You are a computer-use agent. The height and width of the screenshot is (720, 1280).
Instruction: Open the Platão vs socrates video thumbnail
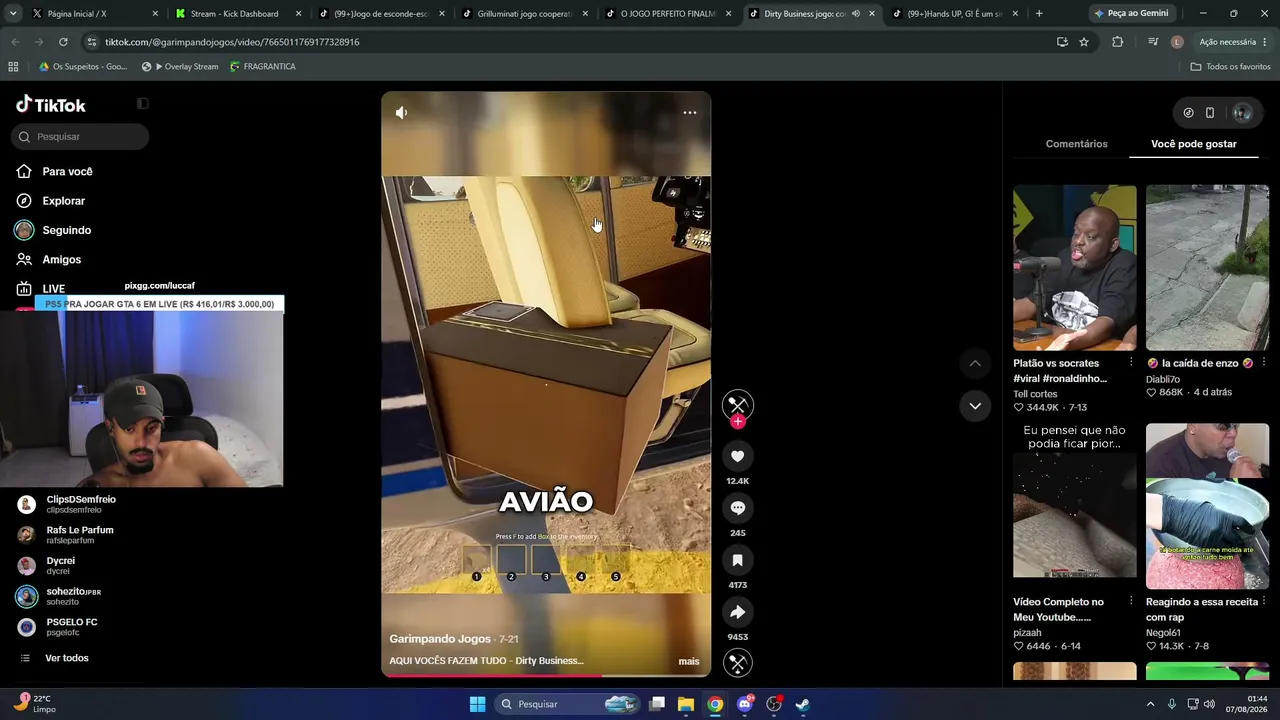(1075, 268)
